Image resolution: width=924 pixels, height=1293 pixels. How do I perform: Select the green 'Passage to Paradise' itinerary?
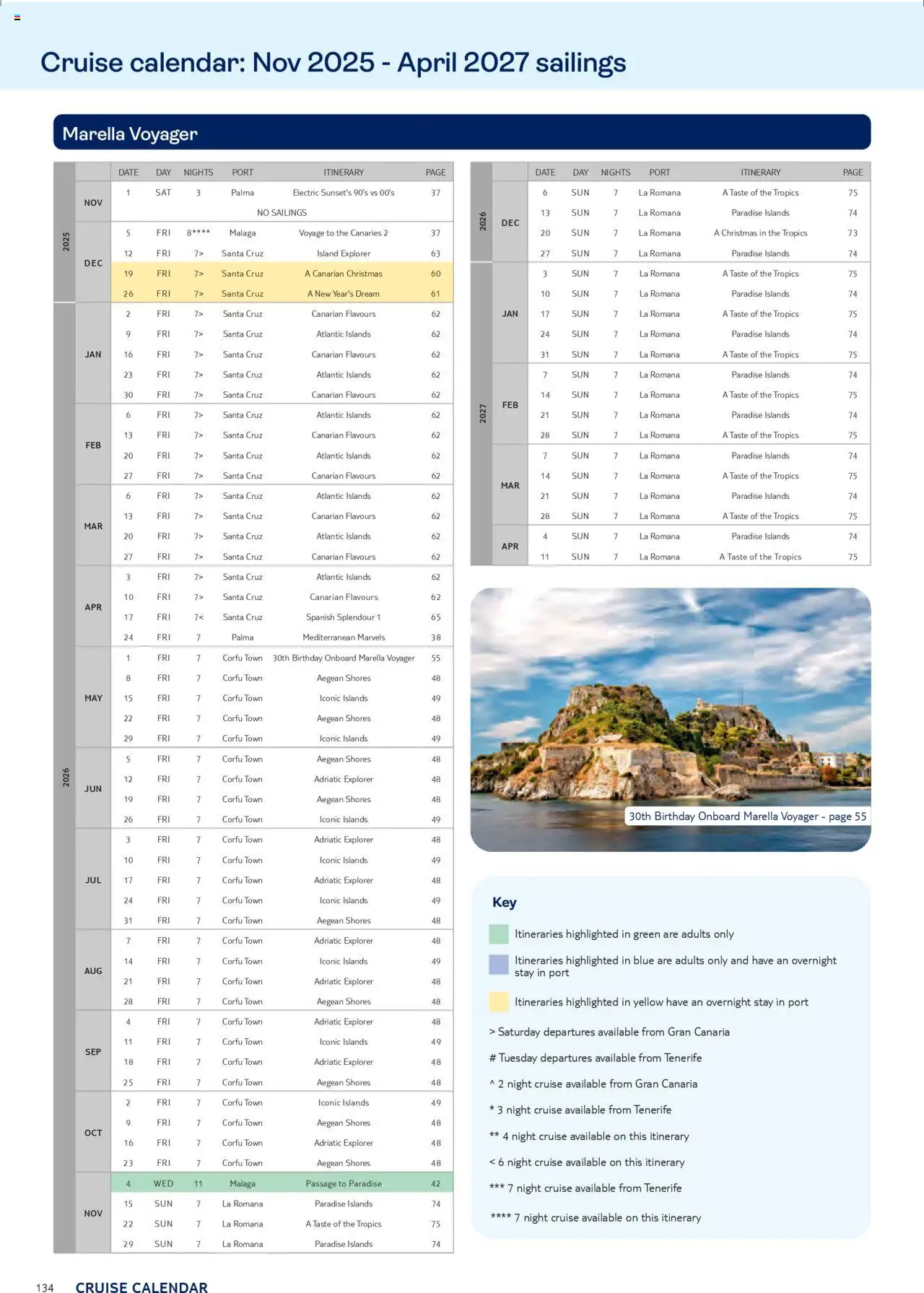[344, 1183]
